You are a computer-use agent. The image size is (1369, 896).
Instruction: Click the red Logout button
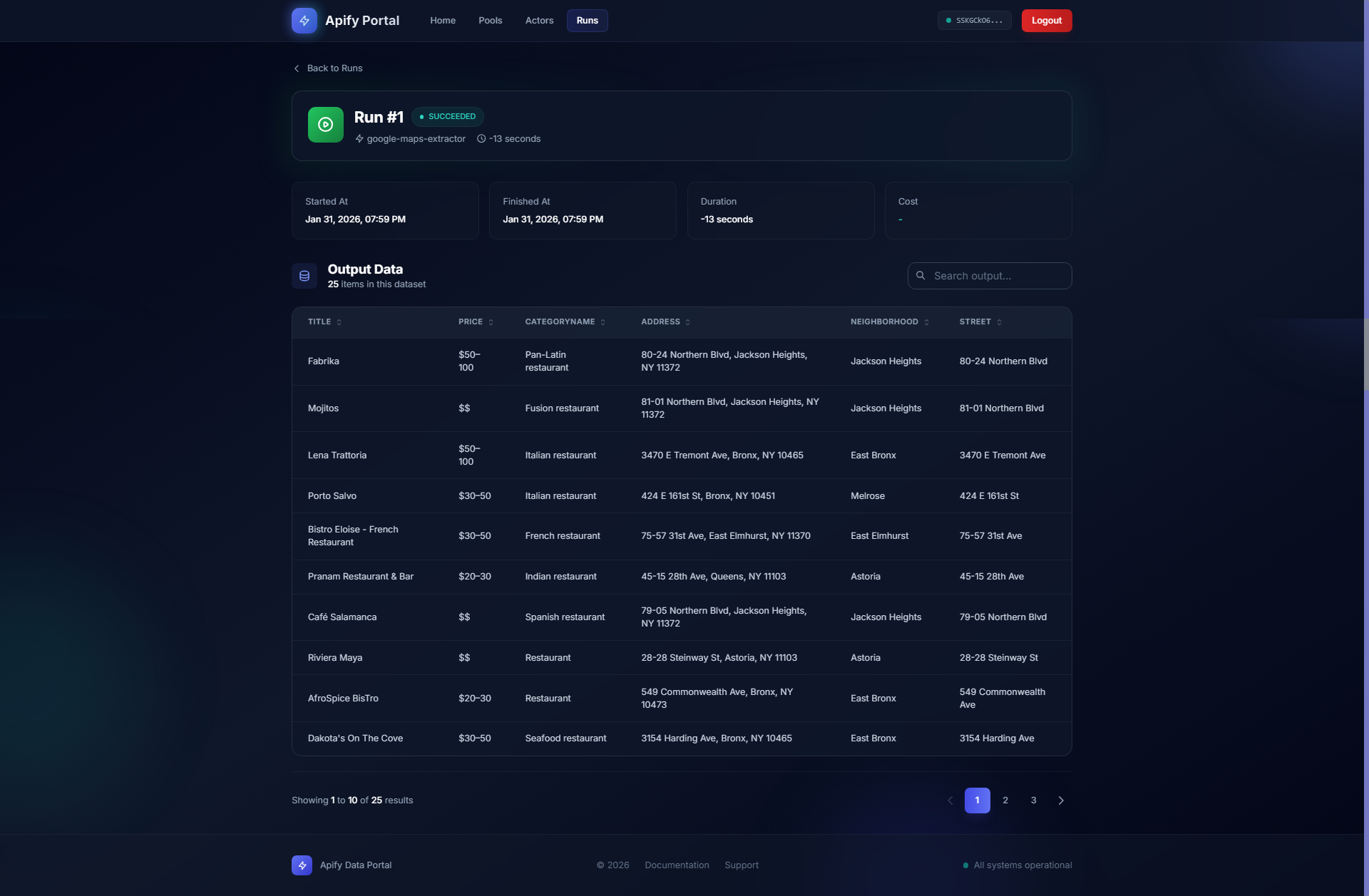pos(1046,21)
